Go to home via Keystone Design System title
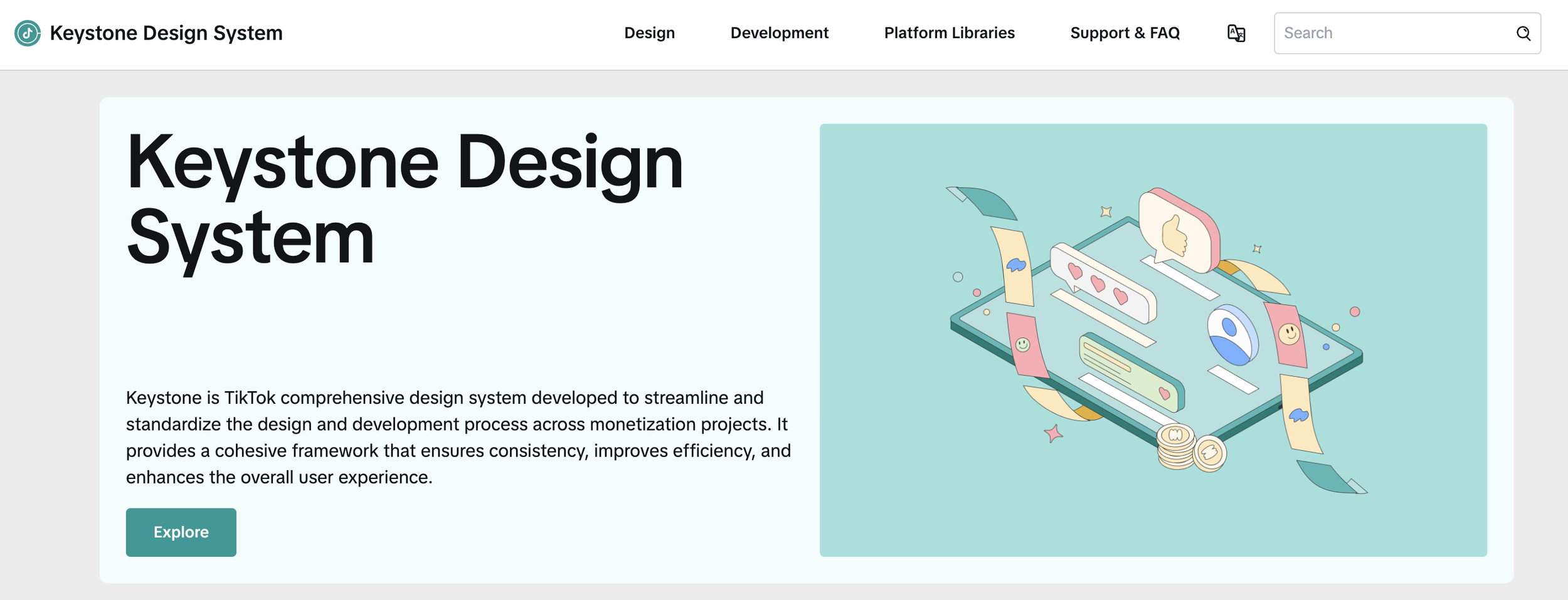The image size is (1568, 600). click(x=166, y=33)
